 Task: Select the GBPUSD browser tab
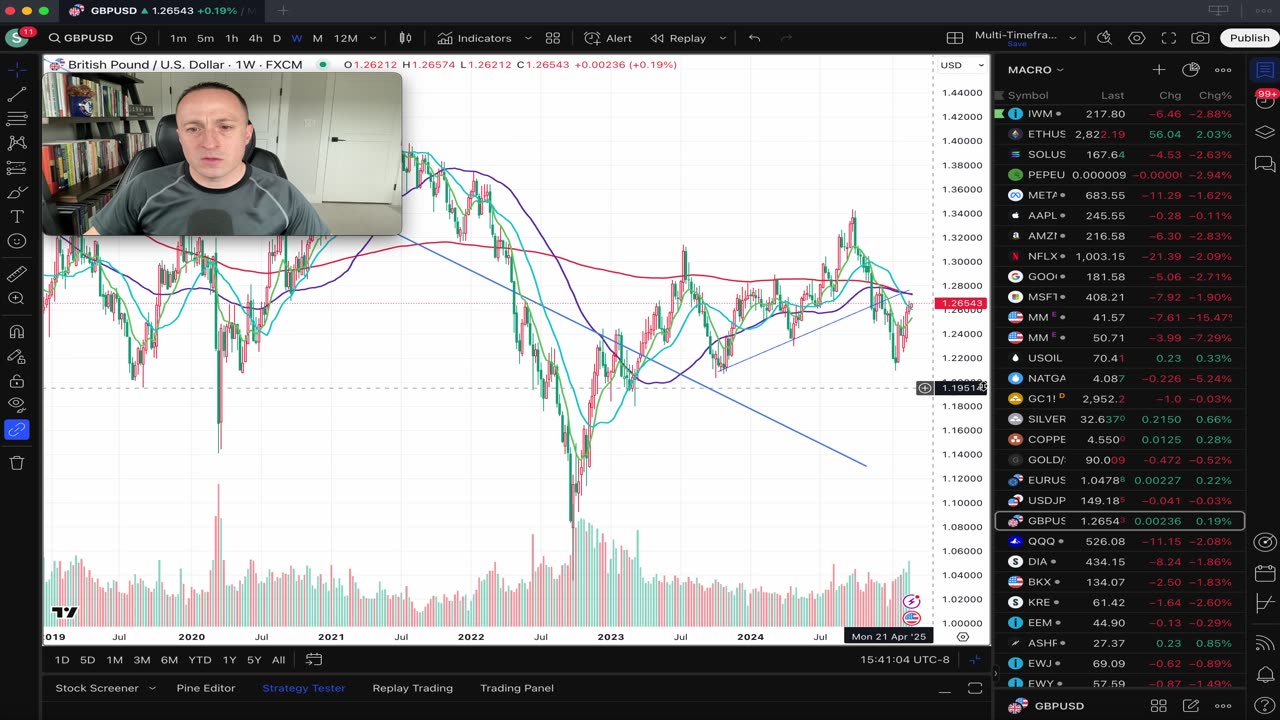point(160,10)
